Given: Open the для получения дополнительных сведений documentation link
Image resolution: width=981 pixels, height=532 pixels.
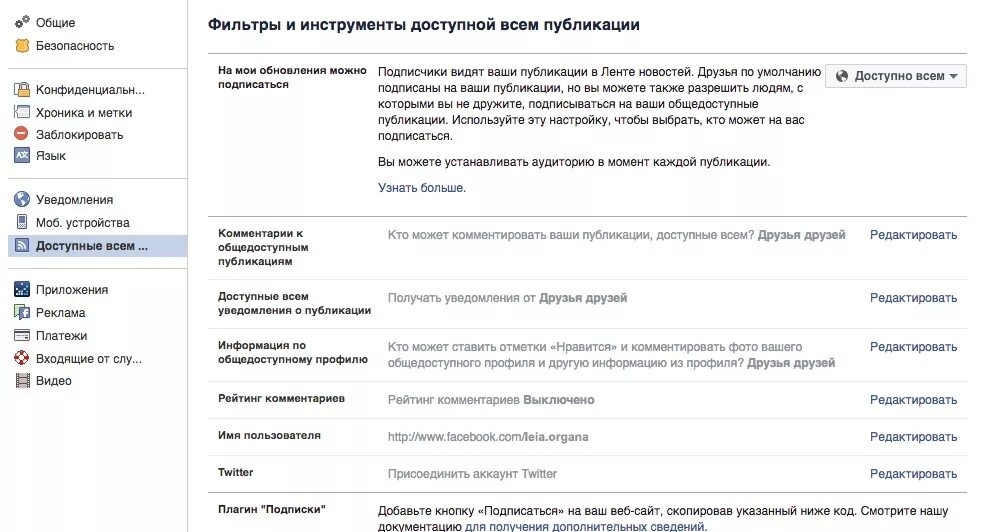Looking at the screenshot, I should (586, 526).
